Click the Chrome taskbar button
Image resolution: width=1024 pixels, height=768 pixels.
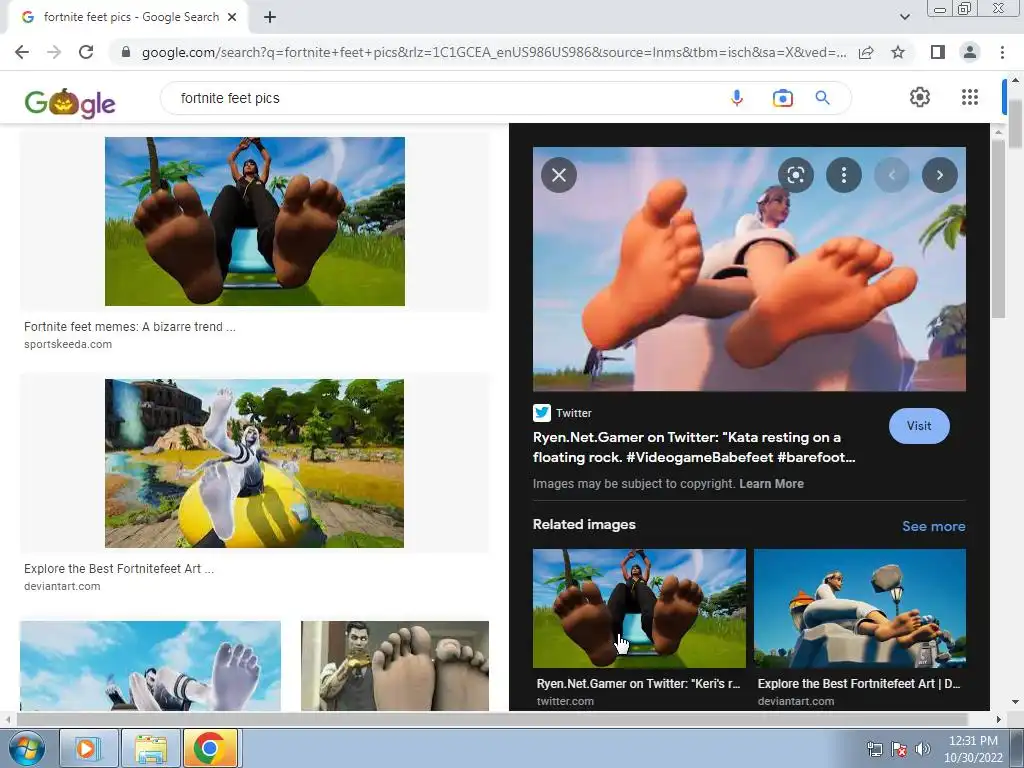211,748
